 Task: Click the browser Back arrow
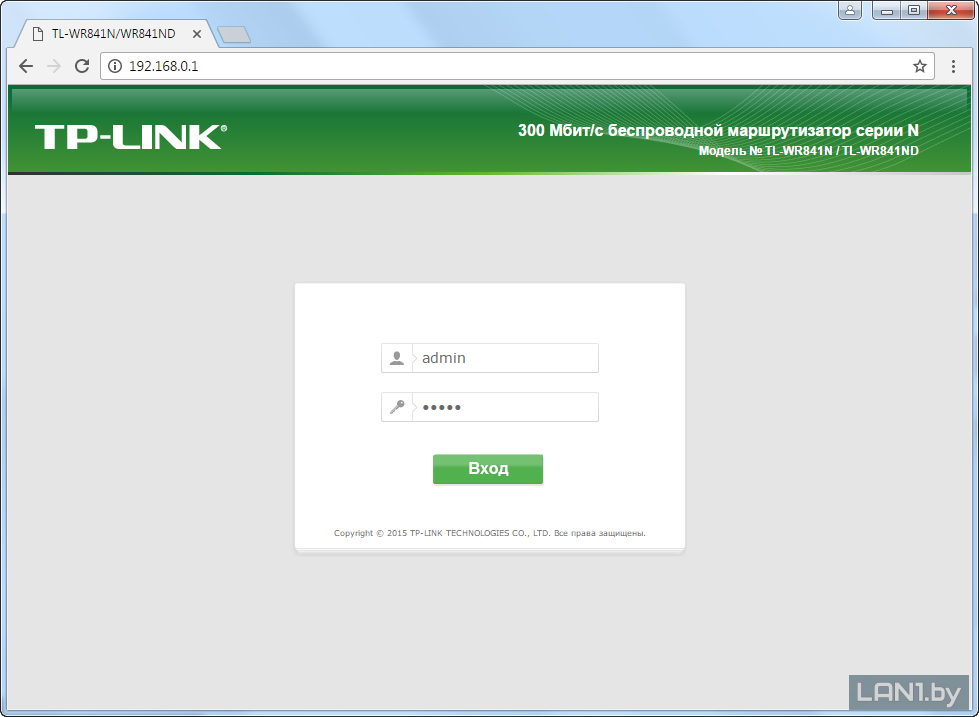[x=26, y=66]
